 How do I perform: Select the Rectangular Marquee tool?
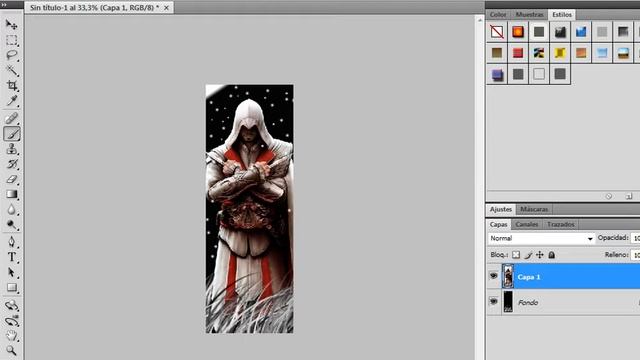[x=11, y=40]
